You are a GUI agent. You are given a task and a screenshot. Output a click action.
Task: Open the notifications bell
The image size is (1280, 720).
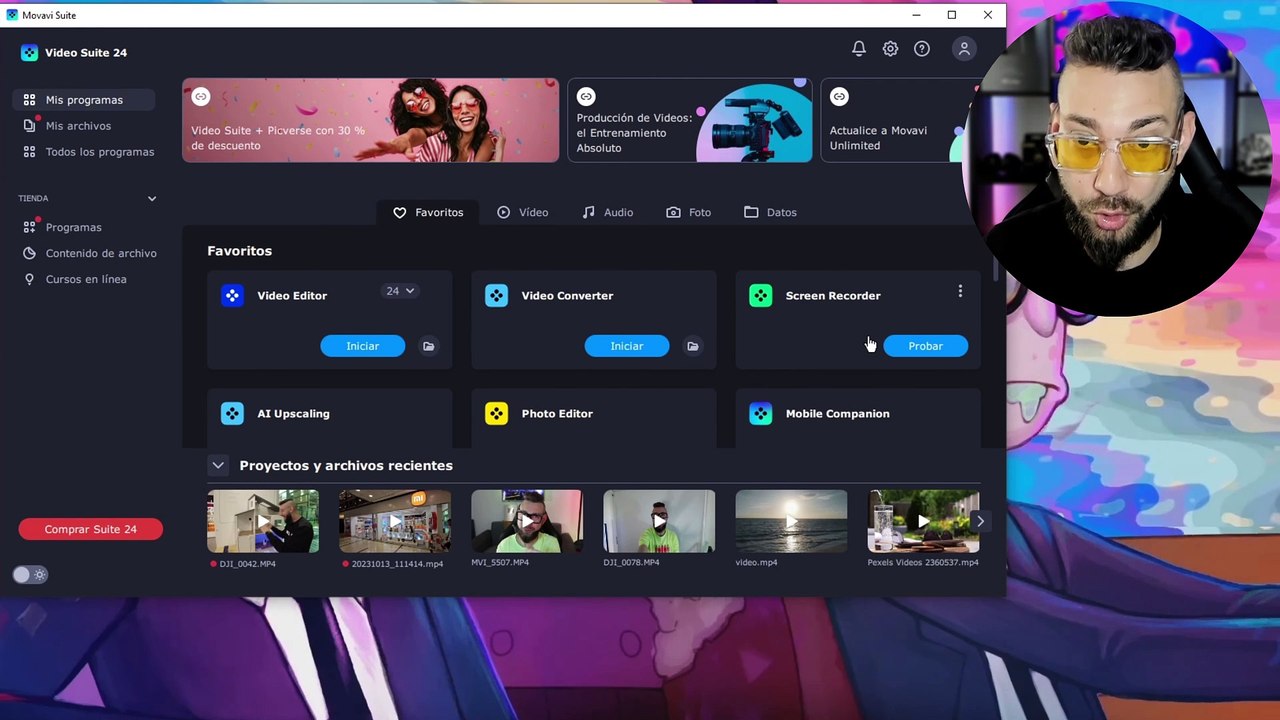(859, 49)
